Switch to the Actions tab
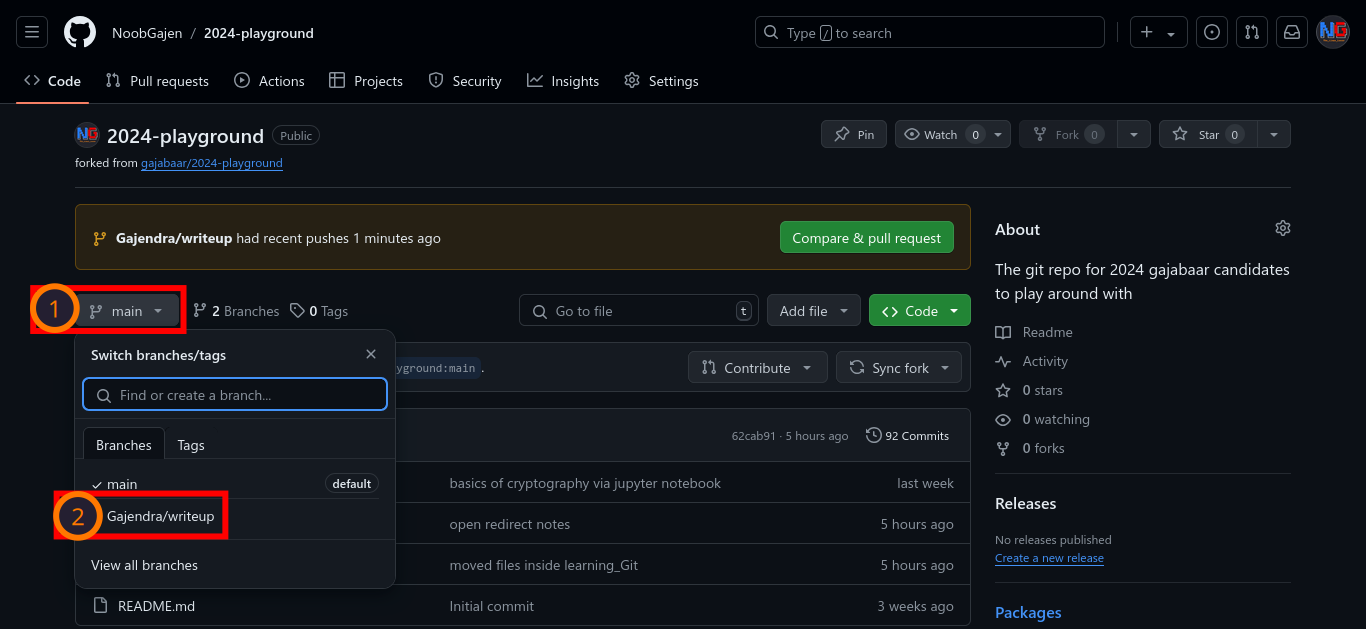Viewport: 1366px width, 629px height. click(x=270, y=81)
